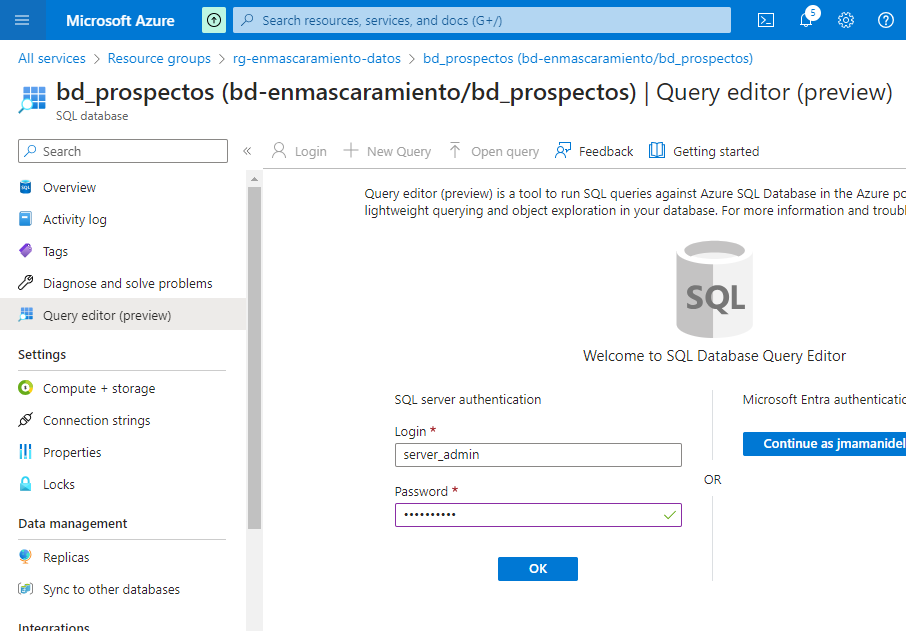
Task: Click New Query in the toolbar
Action: 387,151
